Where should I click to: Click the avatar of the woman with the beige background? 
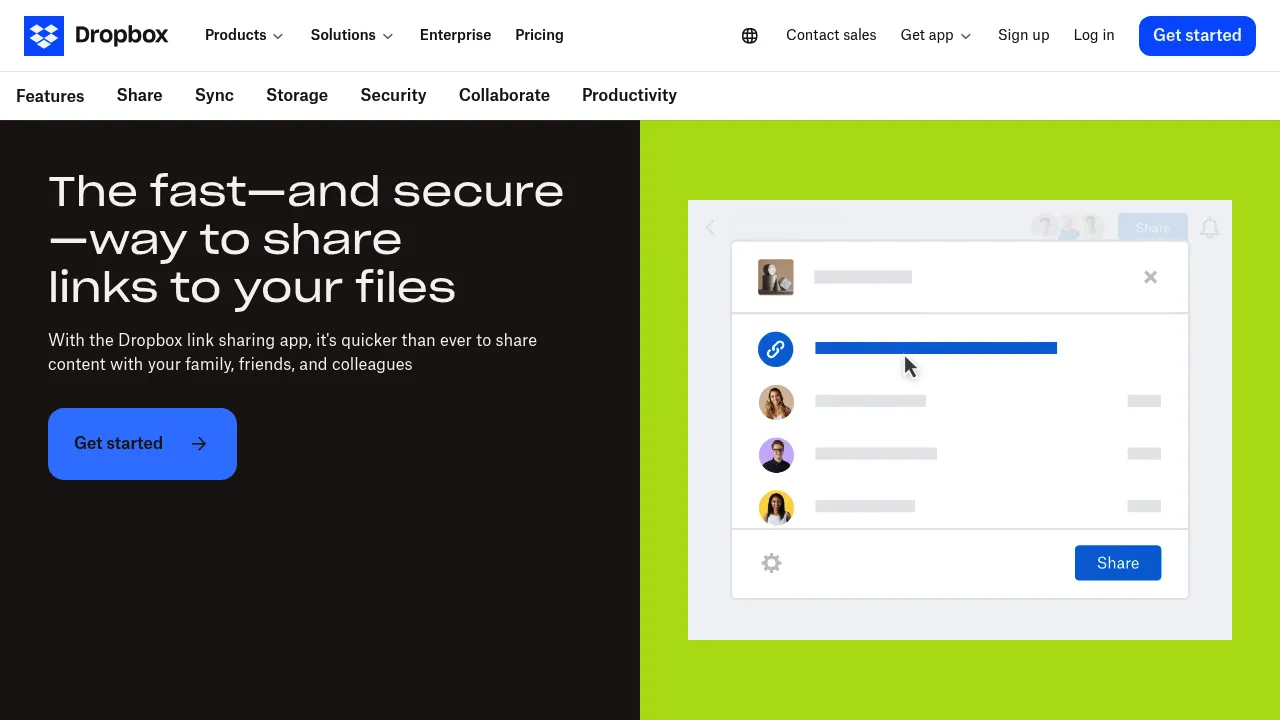coord(776,402)
